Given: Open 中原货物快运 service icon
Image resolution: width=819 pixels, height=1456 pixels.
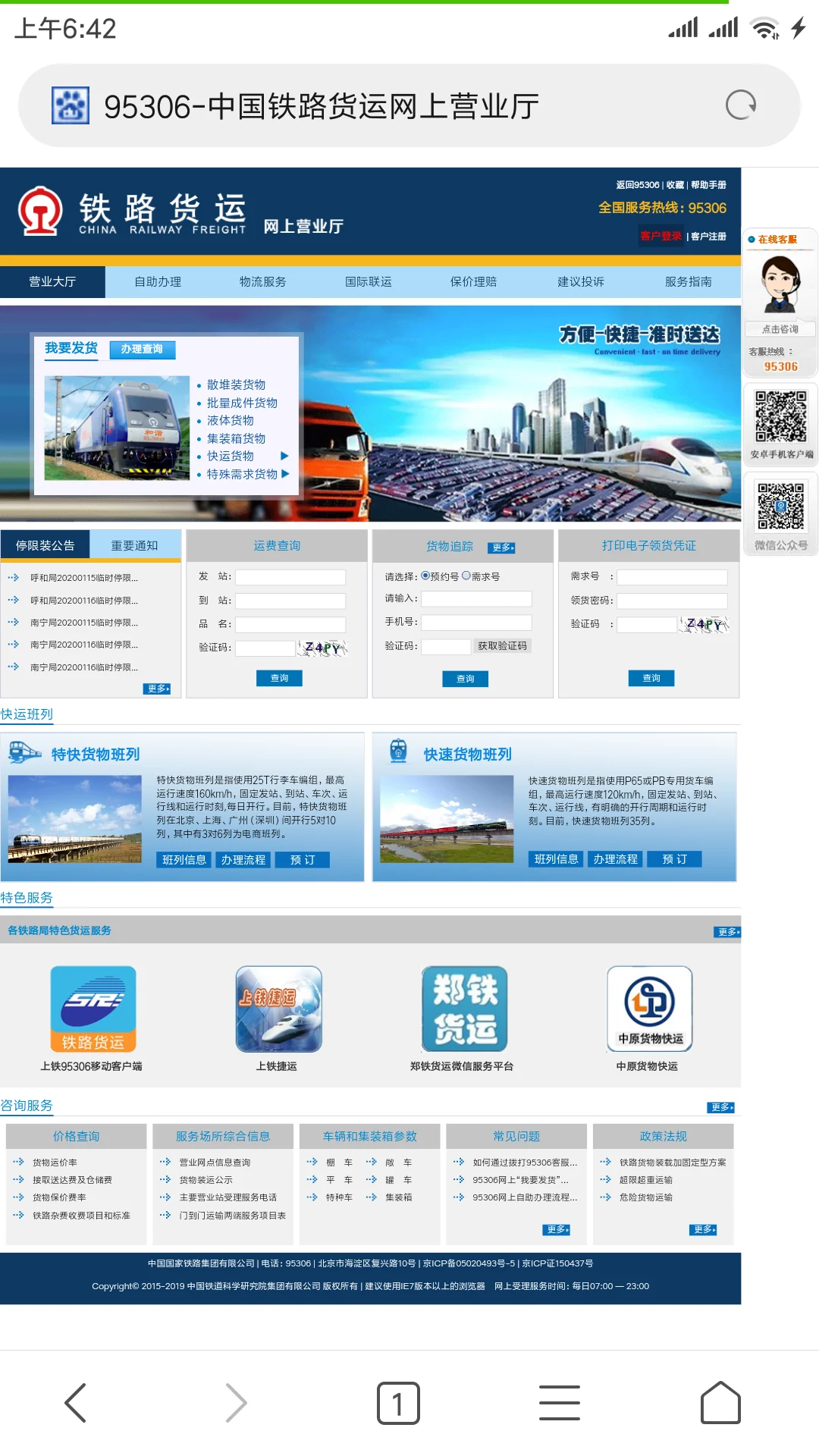Looking at the screenshot, I should click(x=650, y=1009).
